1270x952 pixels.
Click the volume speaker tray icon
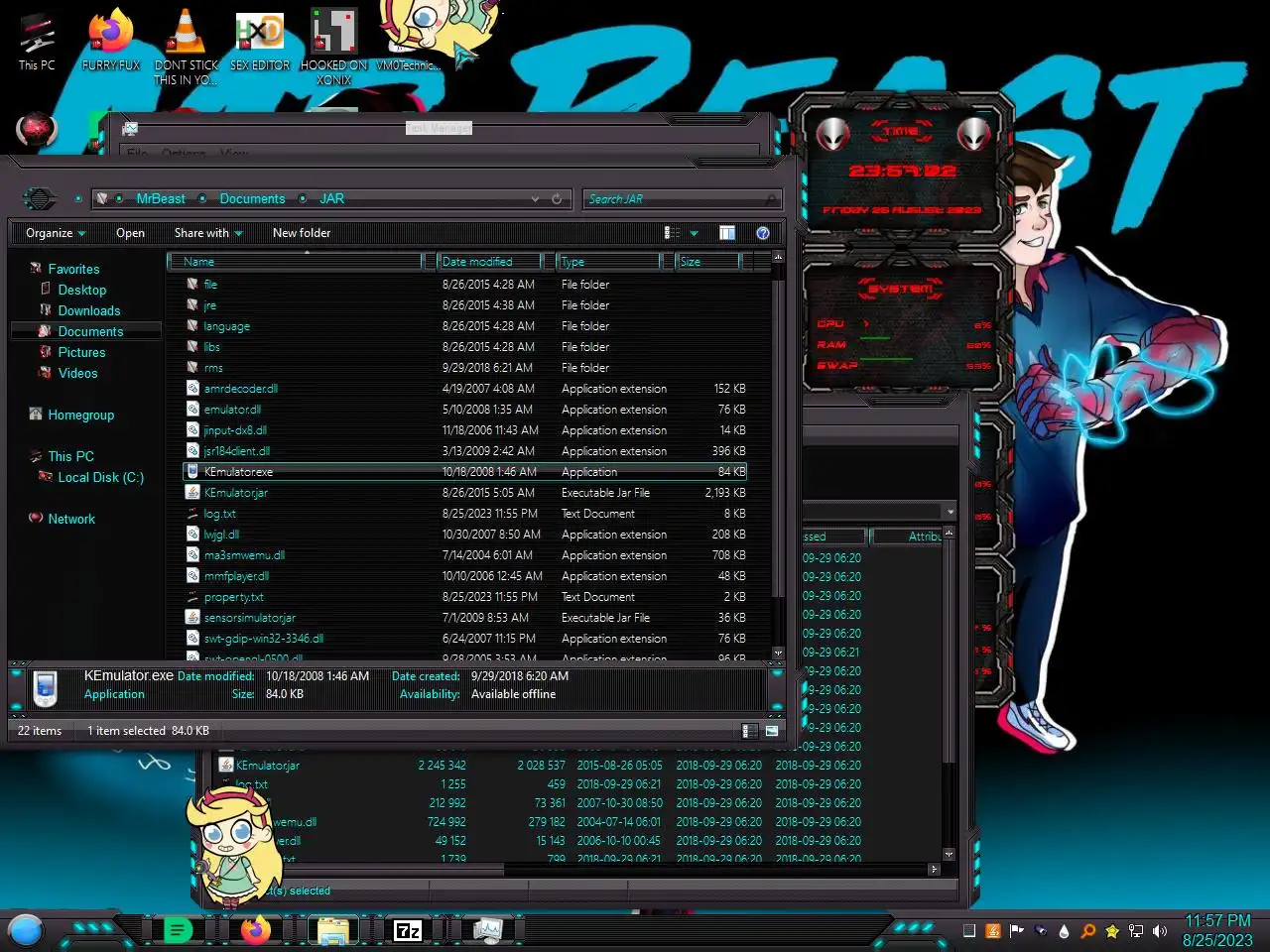pyautogui.click(x=1160, y=931)
